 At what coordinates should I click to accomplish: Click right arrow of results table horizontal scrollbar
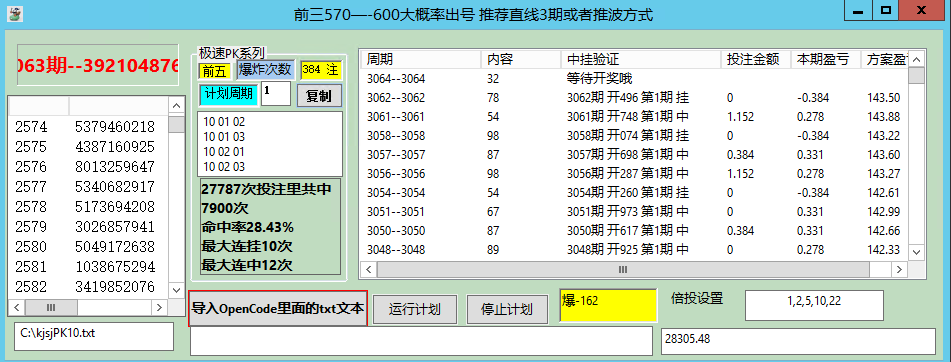(x=900, y=269)
